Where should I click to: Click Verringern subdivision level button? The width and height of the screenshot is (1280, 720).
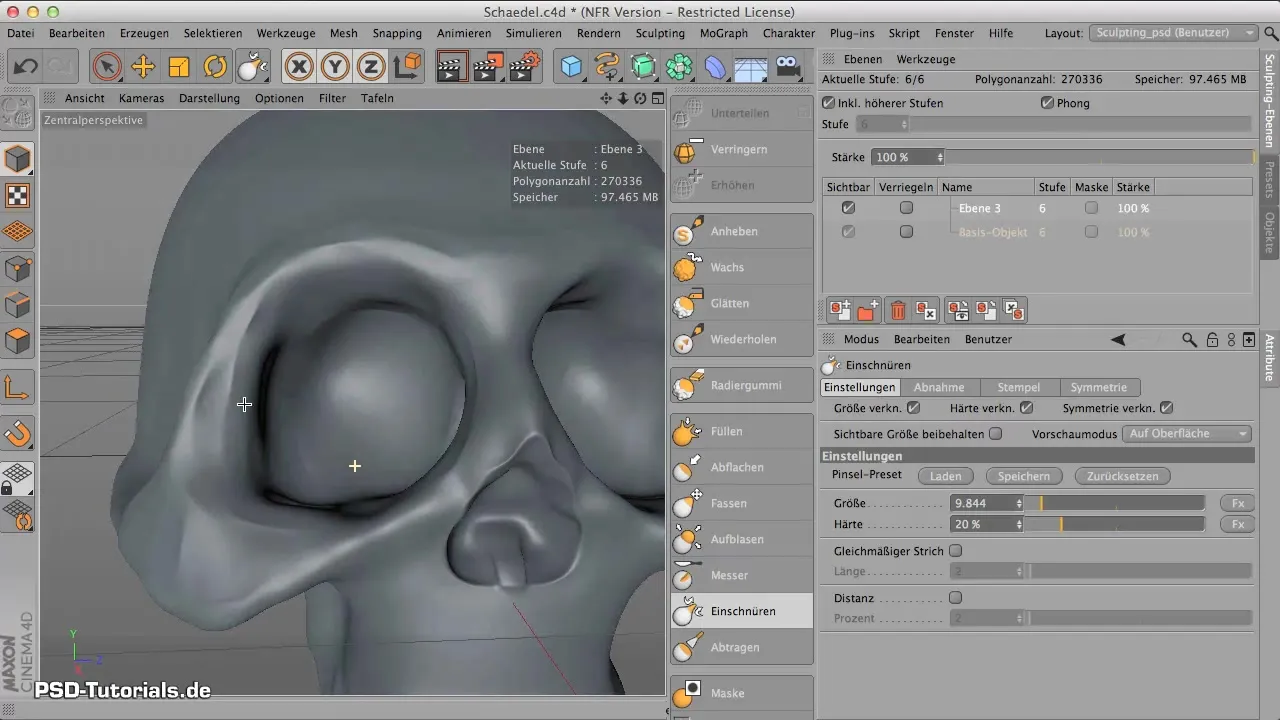[742, 149]
